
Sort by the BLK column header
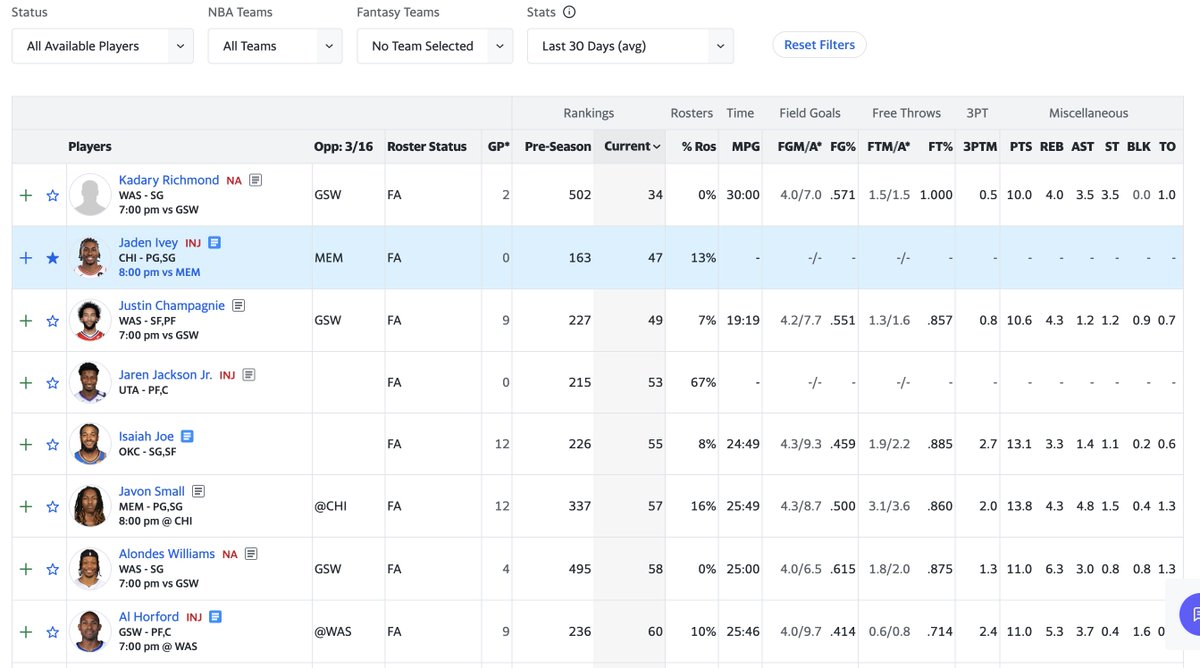click(1139, 146)
